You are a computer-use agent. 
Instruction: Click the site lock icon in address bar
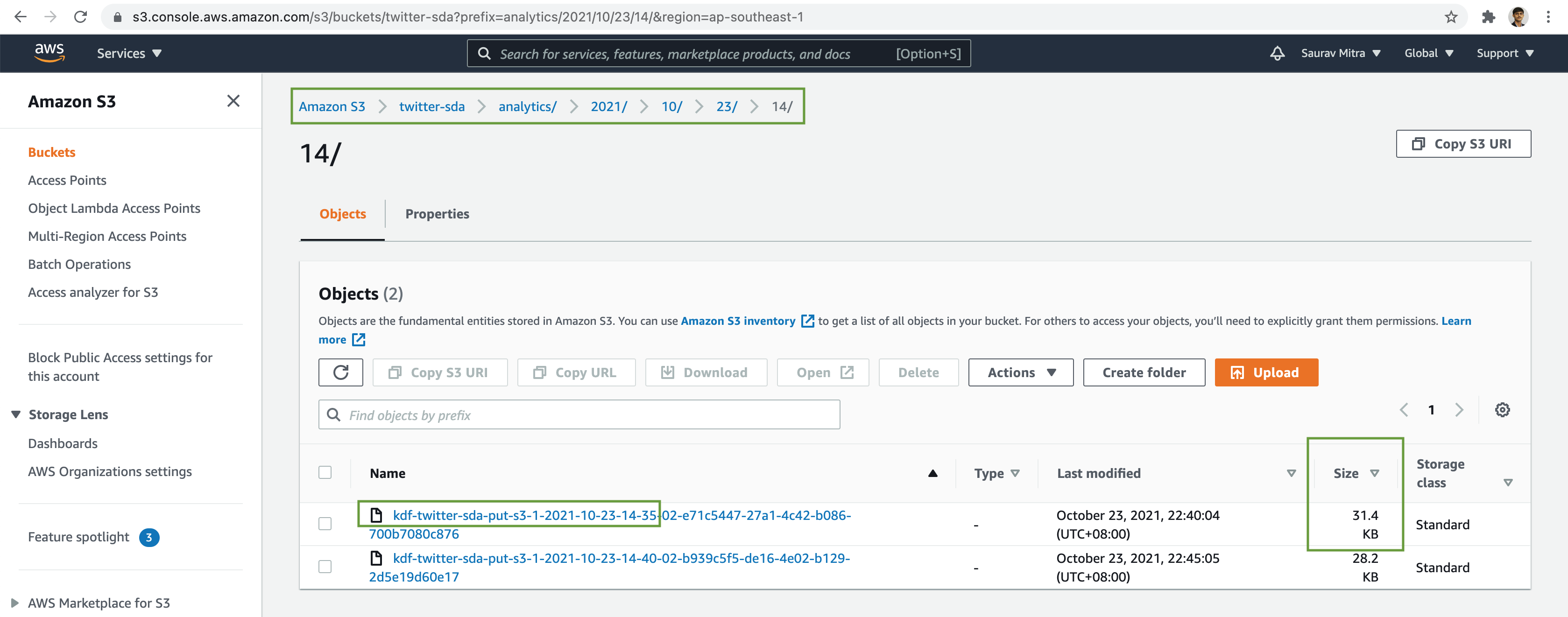coord(118,17)
